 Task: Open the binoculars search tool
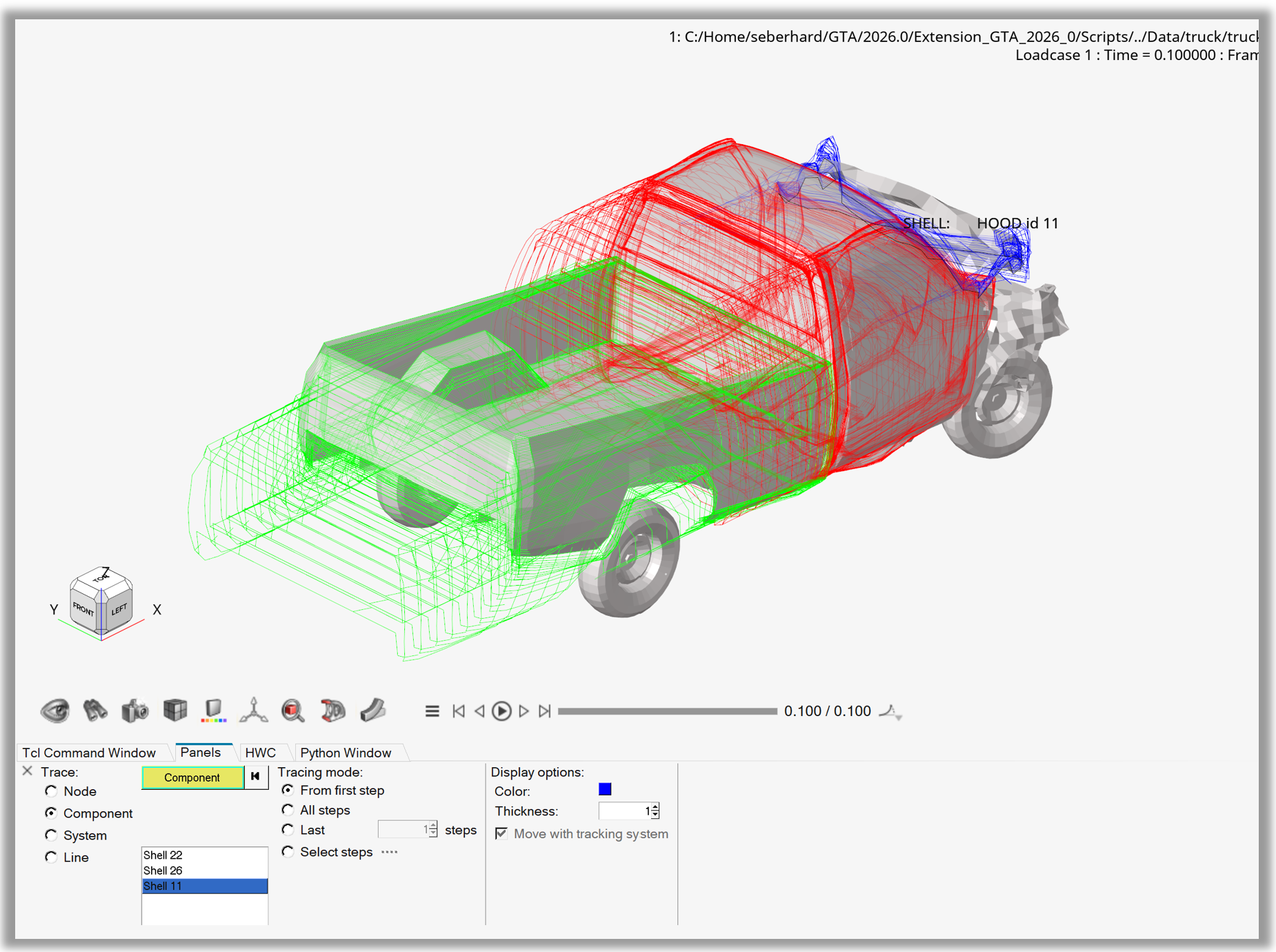pyautogui.click(x=96, y=711)
